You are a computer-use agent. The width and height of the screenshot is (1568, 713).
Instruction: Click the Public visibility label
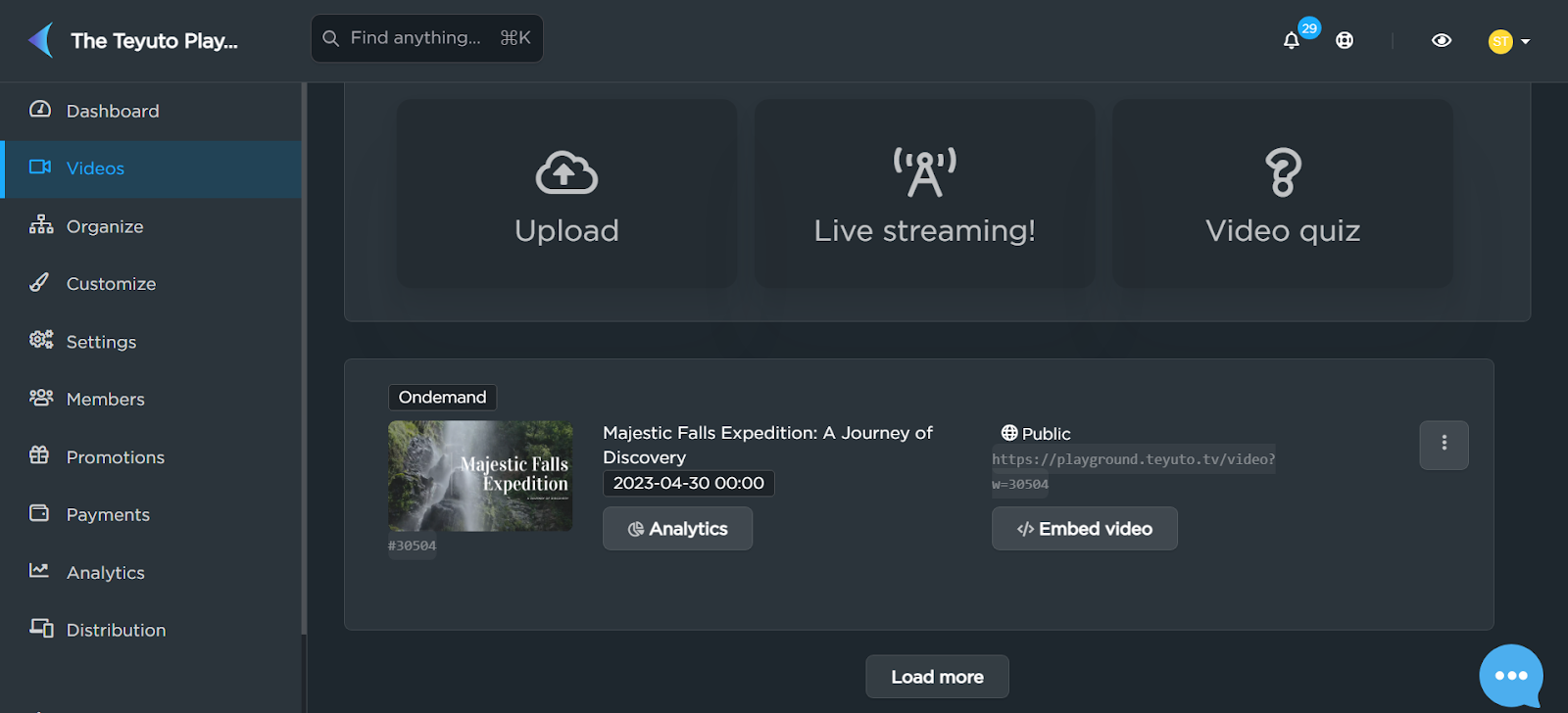pos(1036,433)
